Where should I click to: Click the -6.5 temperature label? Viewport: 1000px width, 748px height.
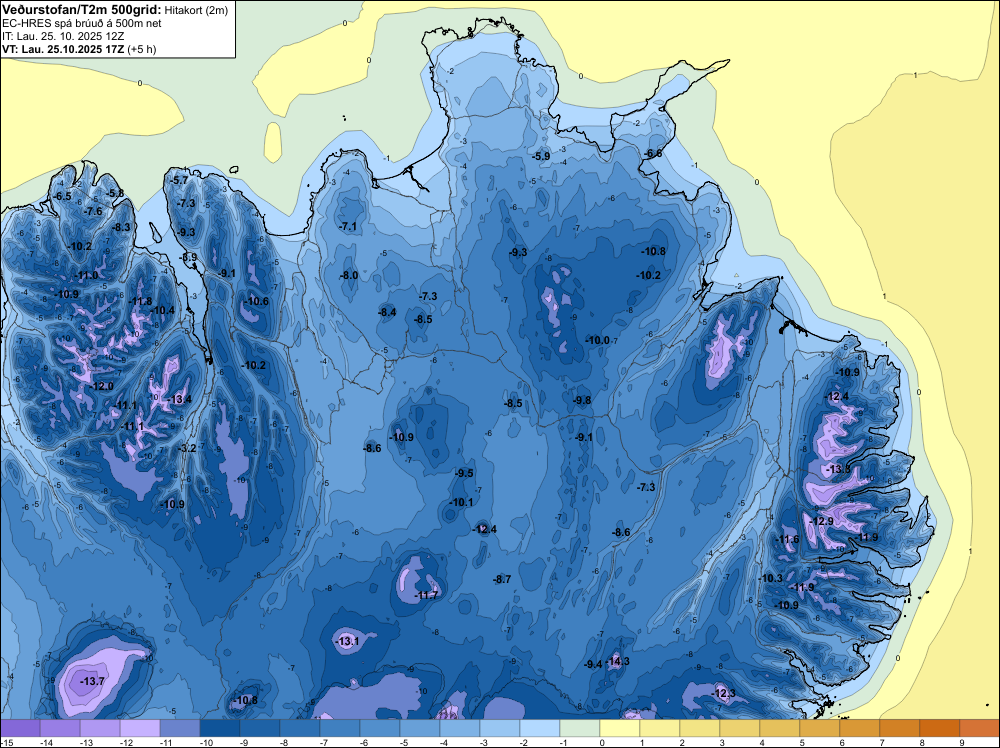click(62, 196)
